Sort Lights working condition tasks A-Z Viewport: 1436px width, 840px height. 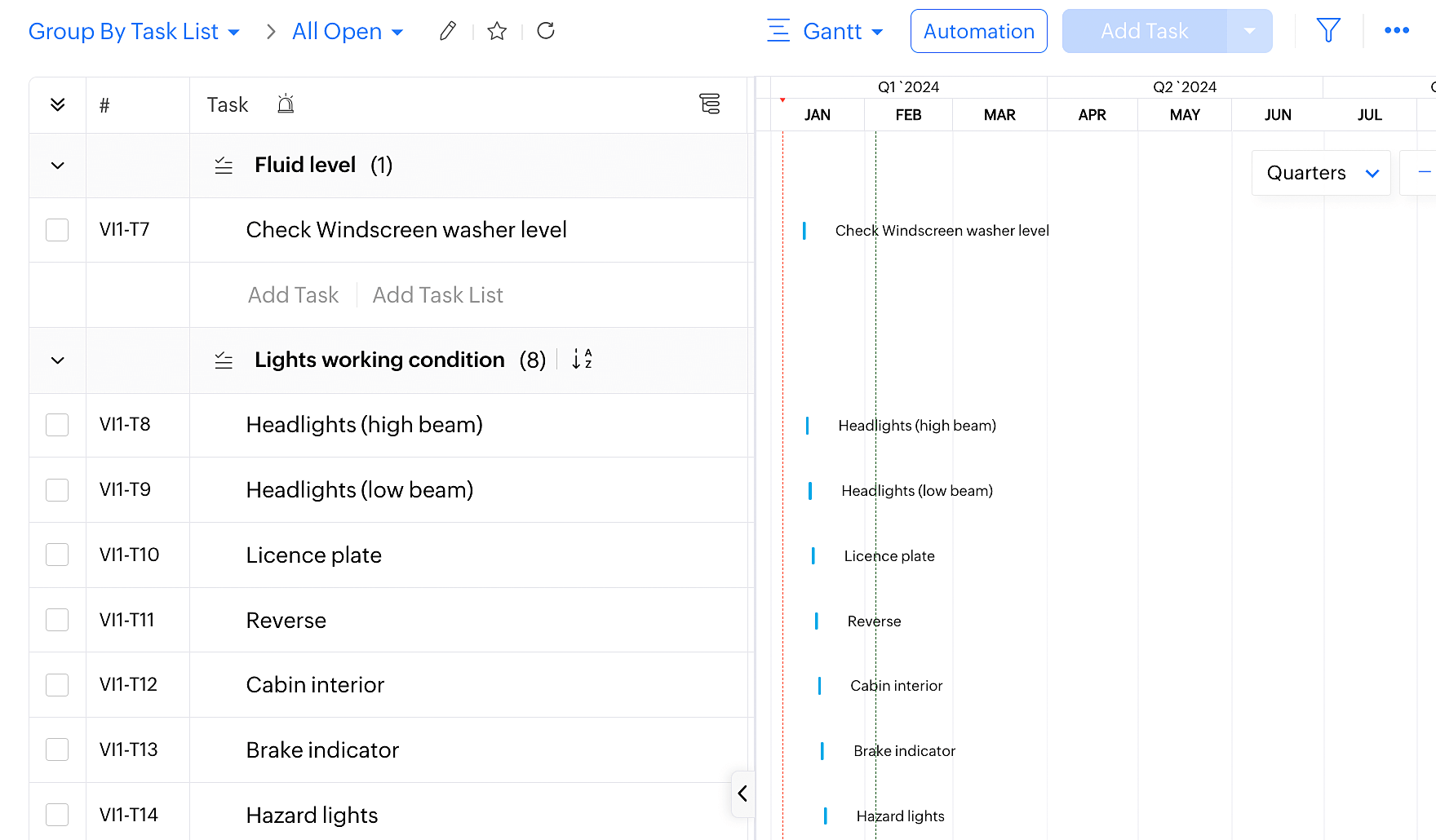point(582,359)
